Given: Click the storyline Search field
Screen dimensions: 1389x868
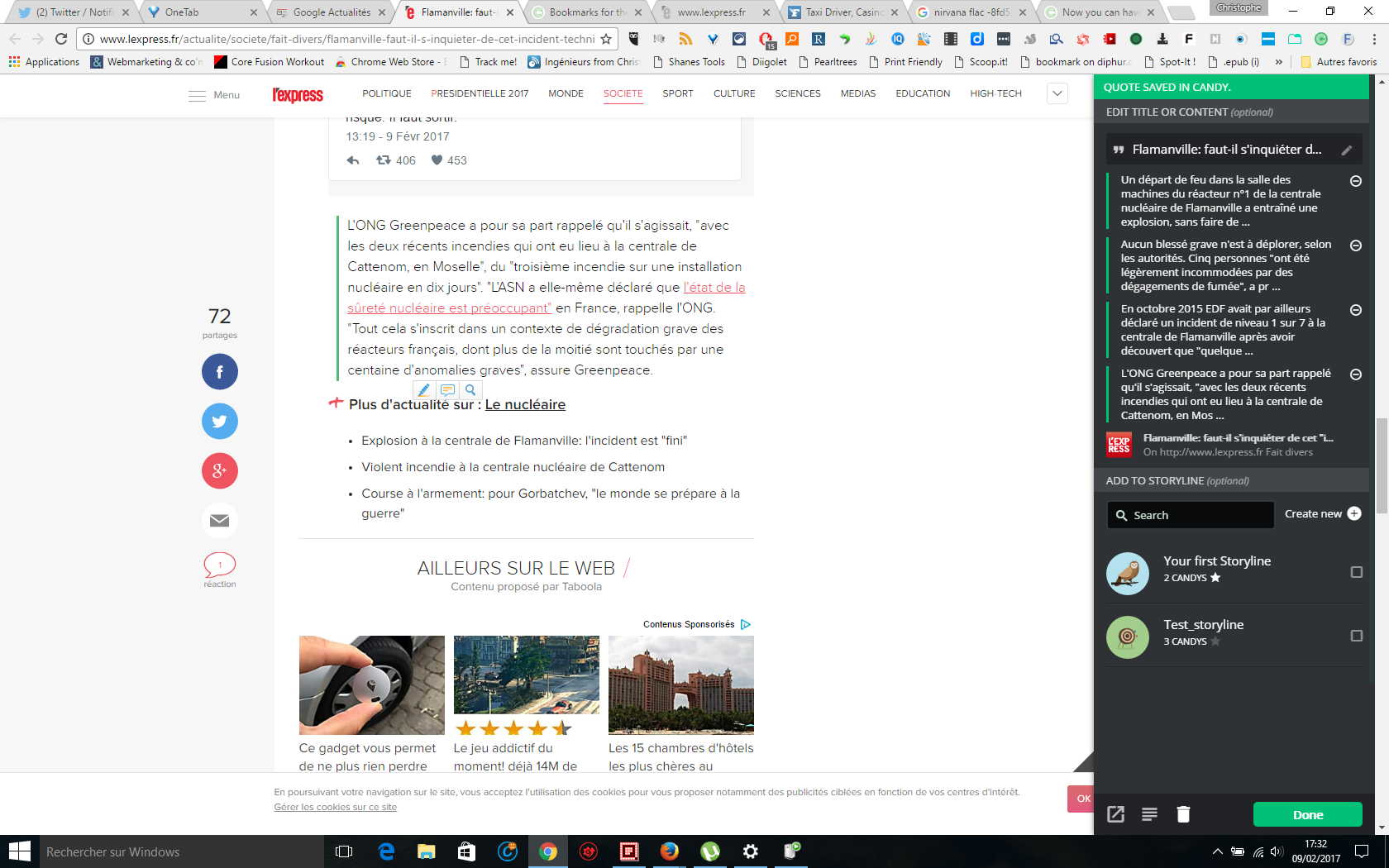Looking at the screenshot, I should click(1191, 515).
